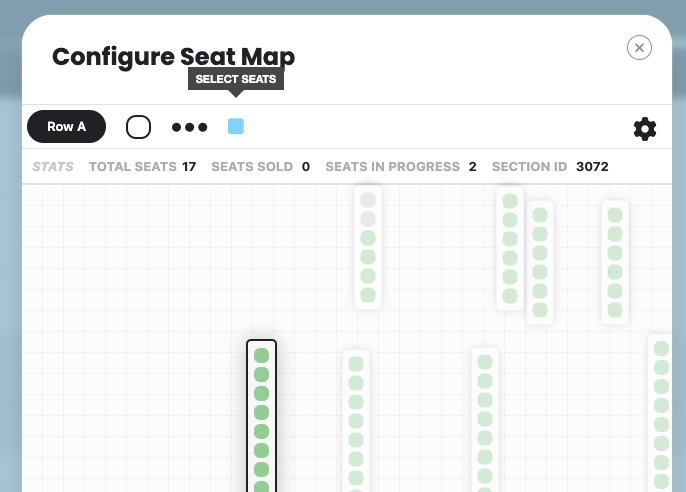This screenshot has width=686, height=492.
Task: Click the second seat in outlined selected row
Action: click(x=261, y=375)
